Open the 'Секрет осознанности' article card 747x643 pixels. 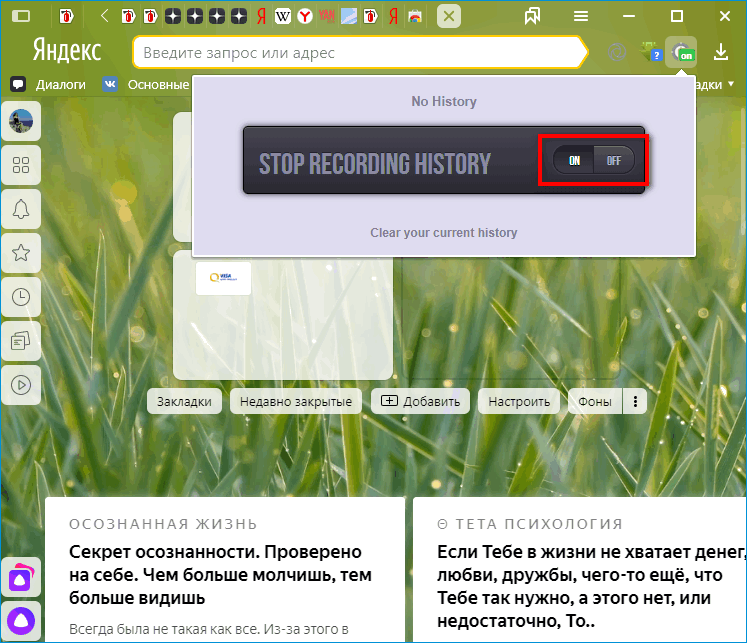pyautogui.click(x=225, y=570)
